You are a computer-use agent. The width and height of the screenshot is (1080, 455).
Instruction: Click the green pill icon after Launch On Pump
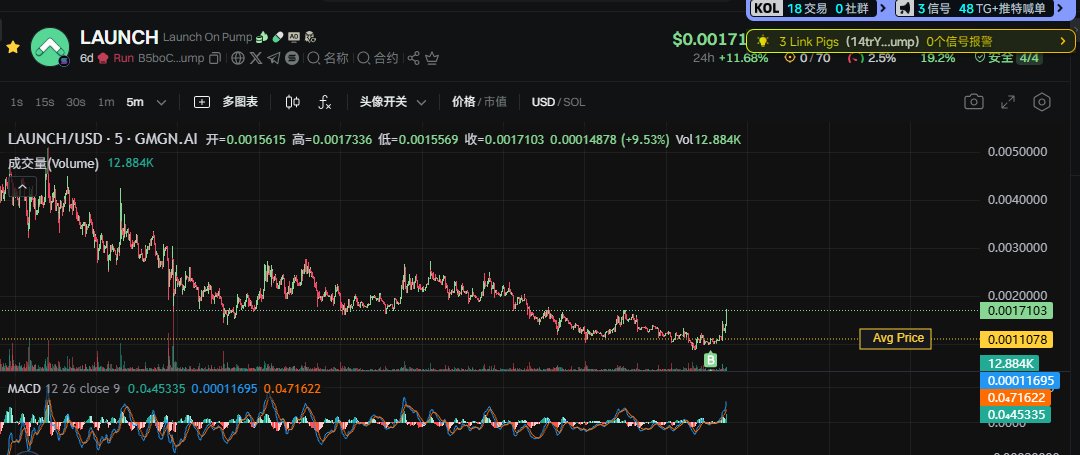click(x=278, y=37)
